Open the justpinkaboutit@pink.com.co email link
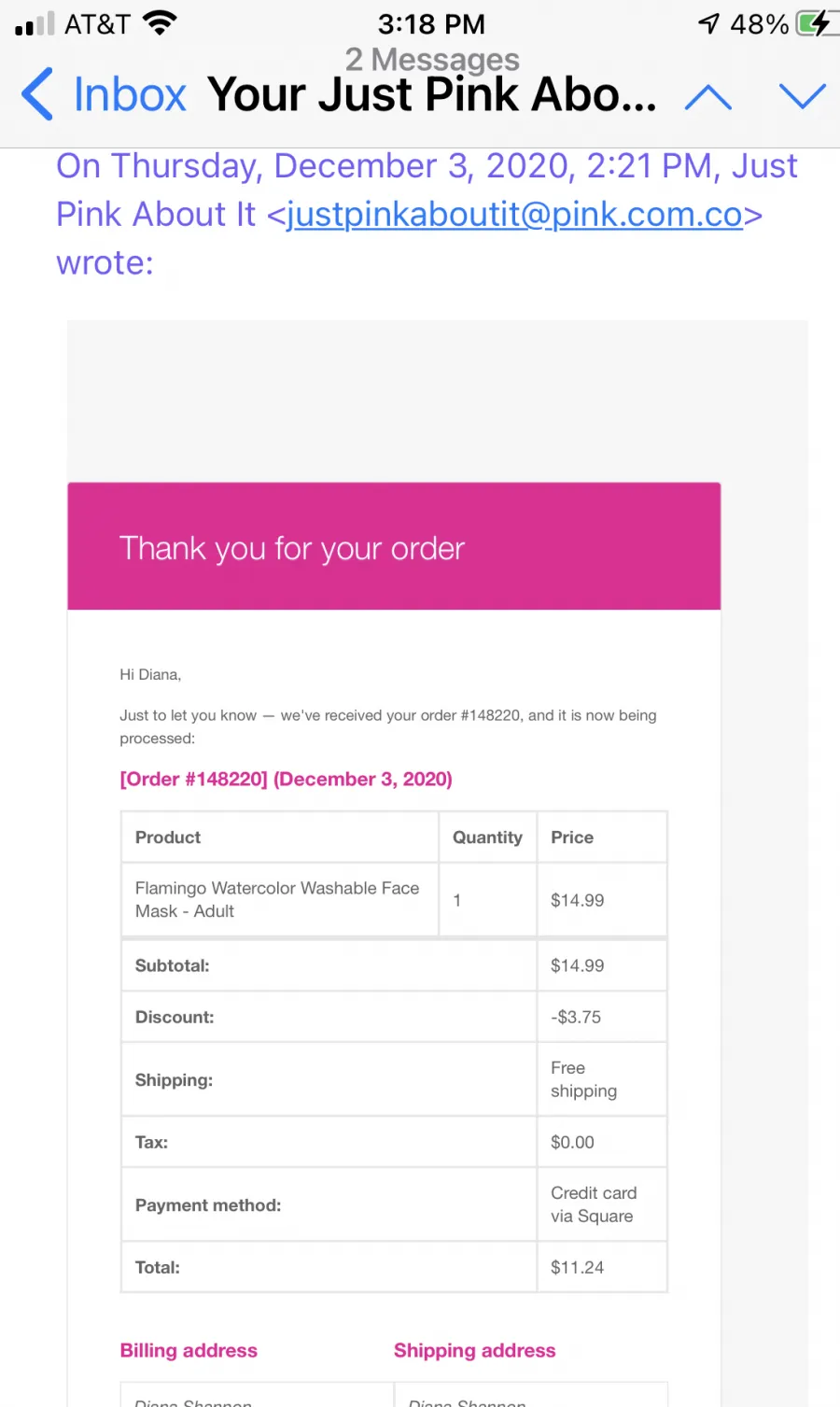The height and width of the screenshot is (1407, 840). (514, 215)
